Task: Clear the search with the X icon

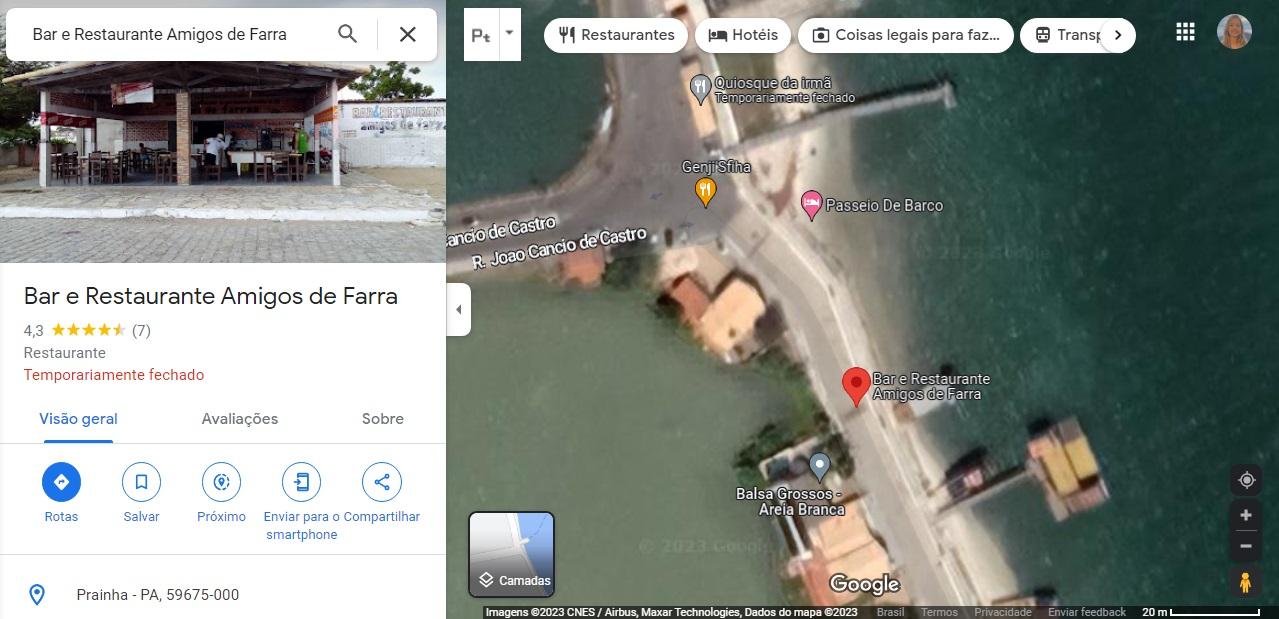Action: click(408, 34)
